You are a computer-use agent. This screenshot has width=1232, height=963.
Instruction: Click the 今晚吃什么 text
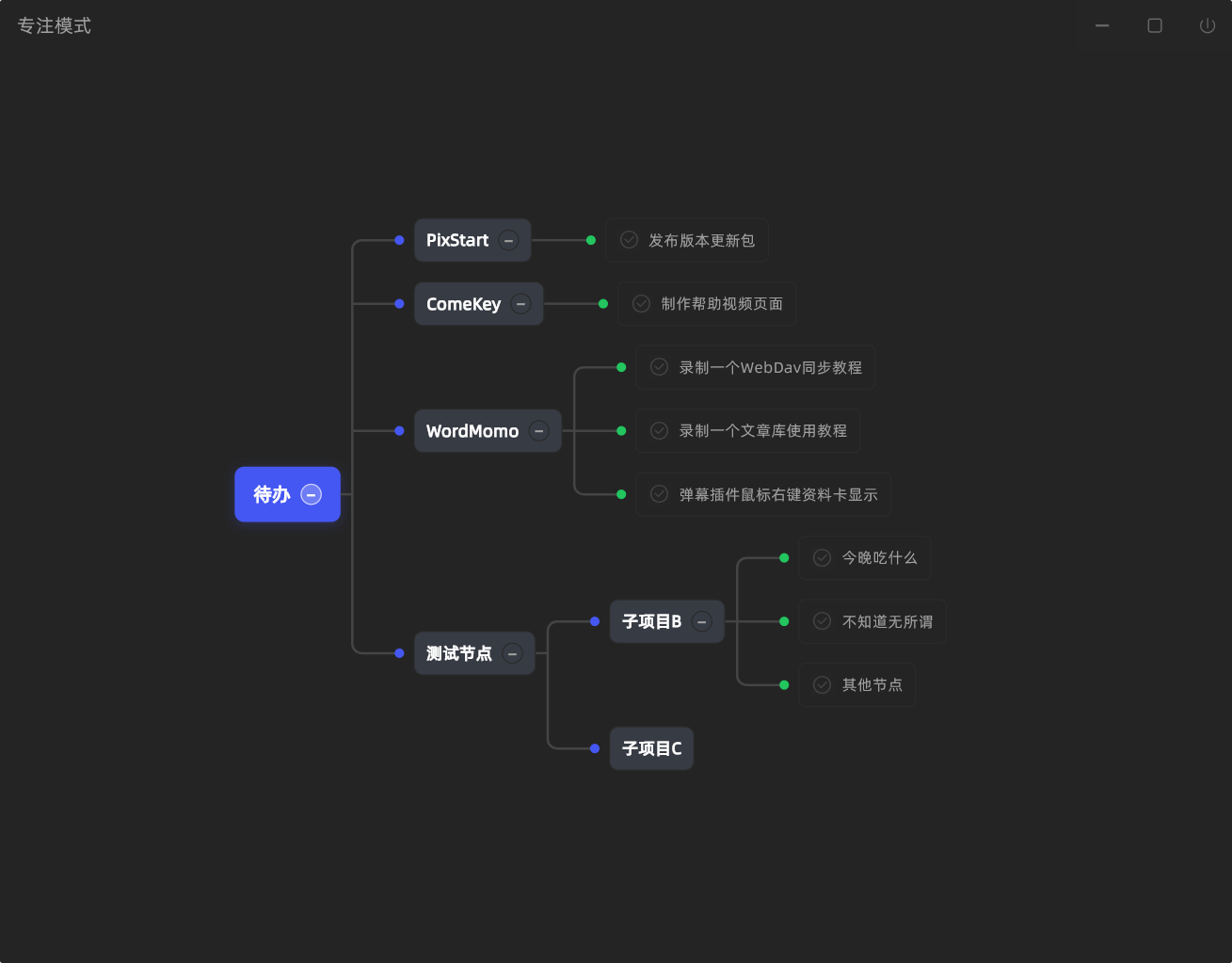point(879,558)
